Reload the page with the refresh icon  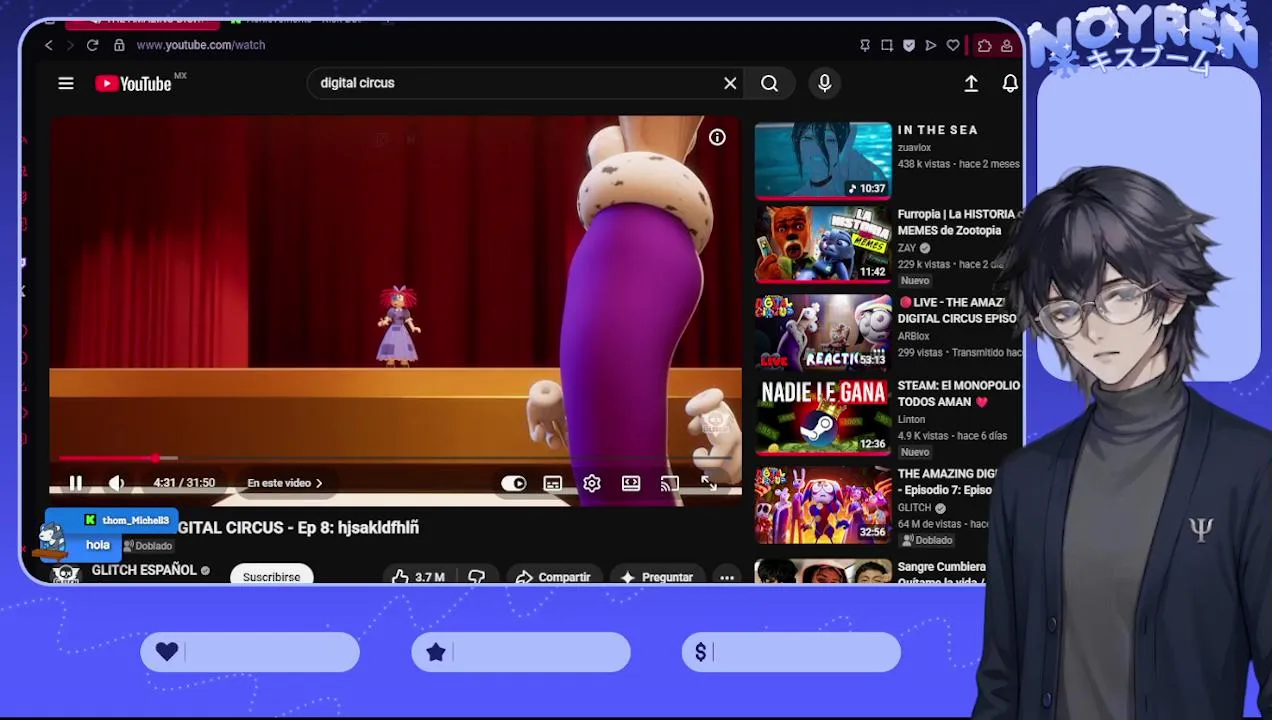(92, 45)
